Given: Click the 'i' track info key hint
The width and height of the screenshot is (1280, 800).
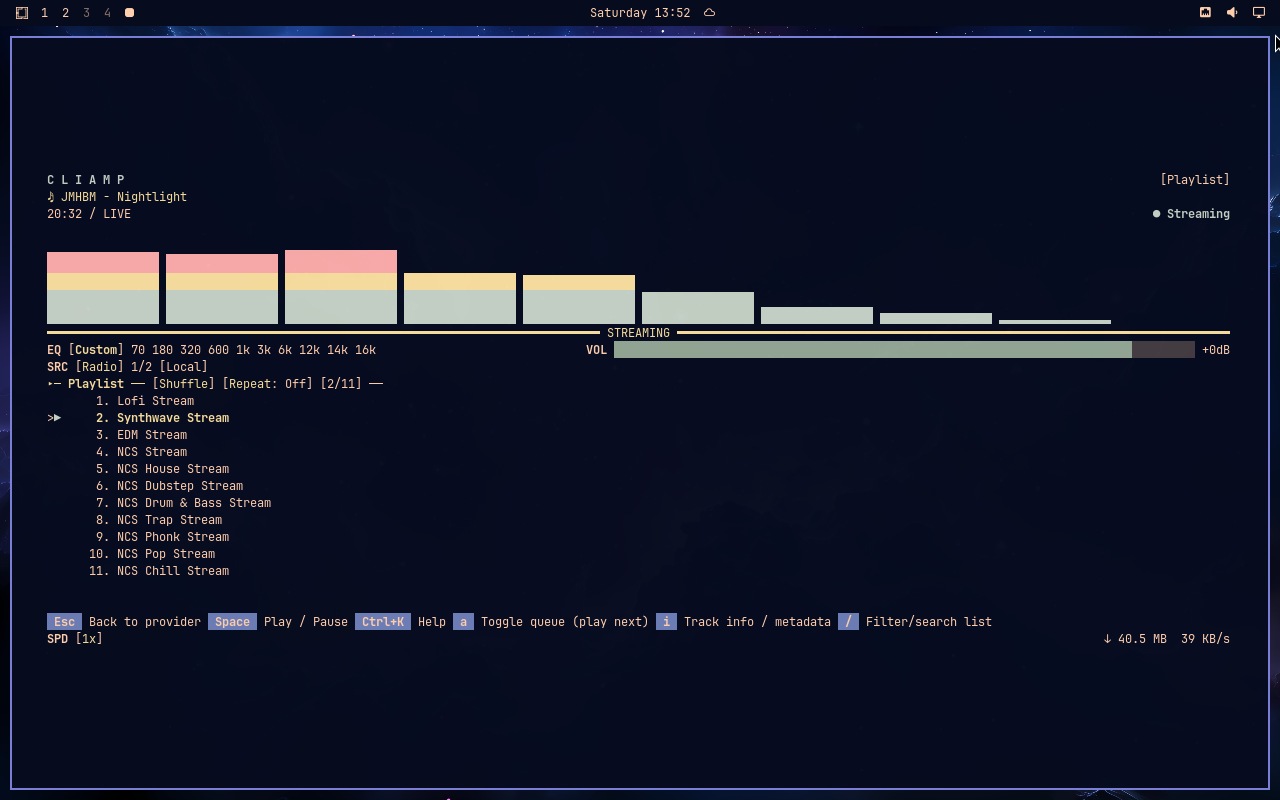Looking at the screenshot, I should (666, 622).
